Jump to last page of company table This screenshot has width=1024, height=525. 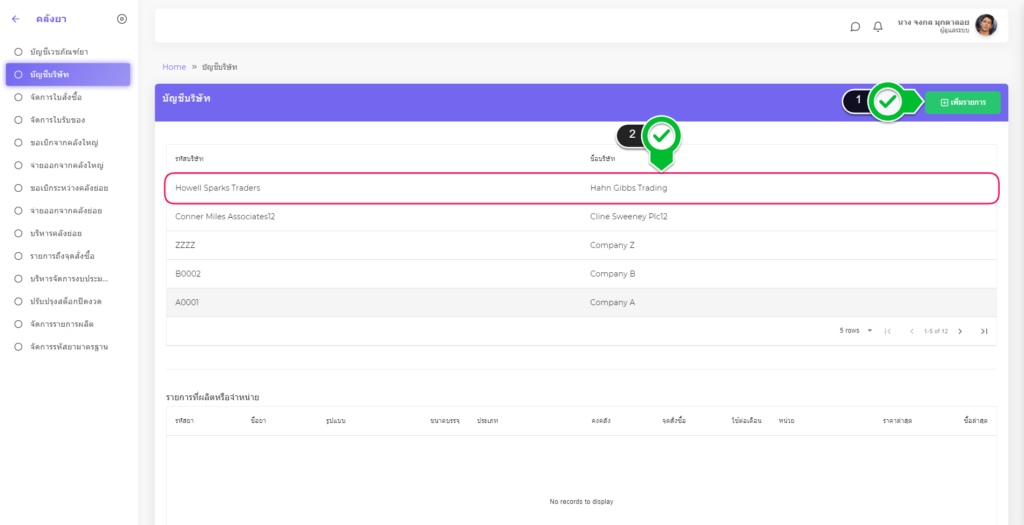click(984, 331)
